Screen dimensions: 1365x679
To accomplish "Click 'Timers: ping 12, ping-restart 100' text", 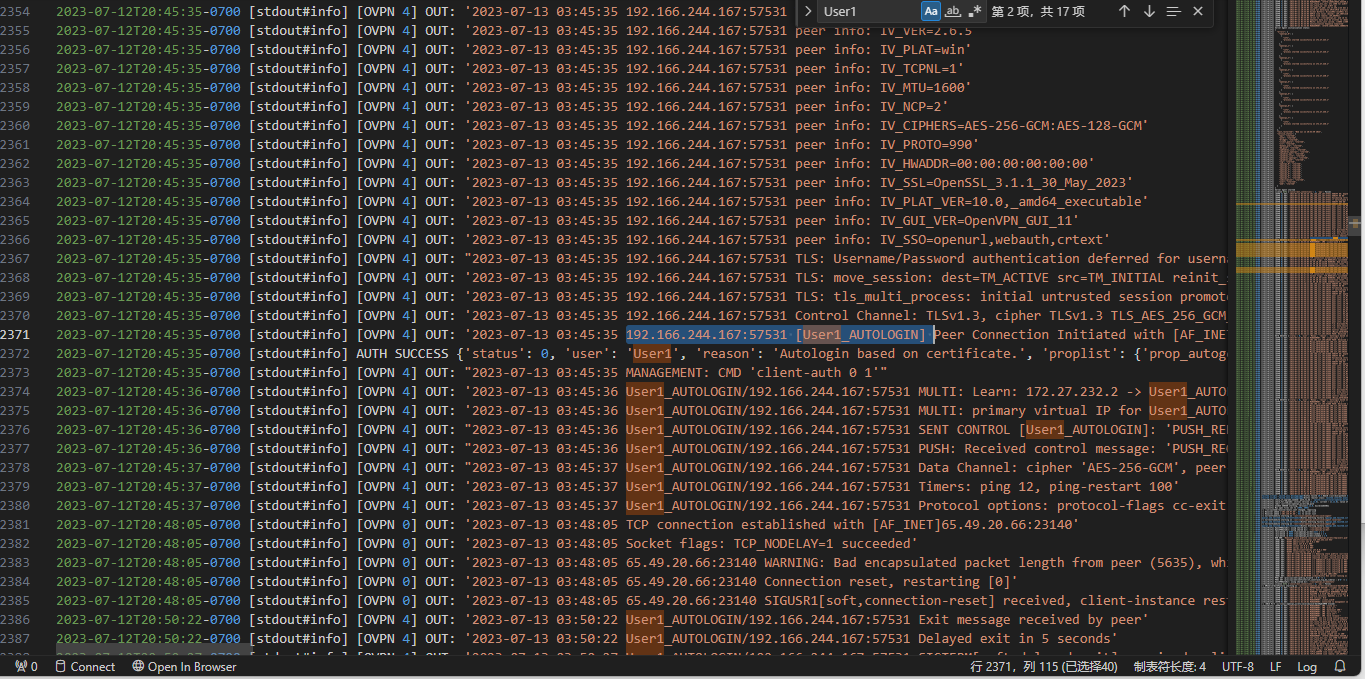I will pos(1045,486).
